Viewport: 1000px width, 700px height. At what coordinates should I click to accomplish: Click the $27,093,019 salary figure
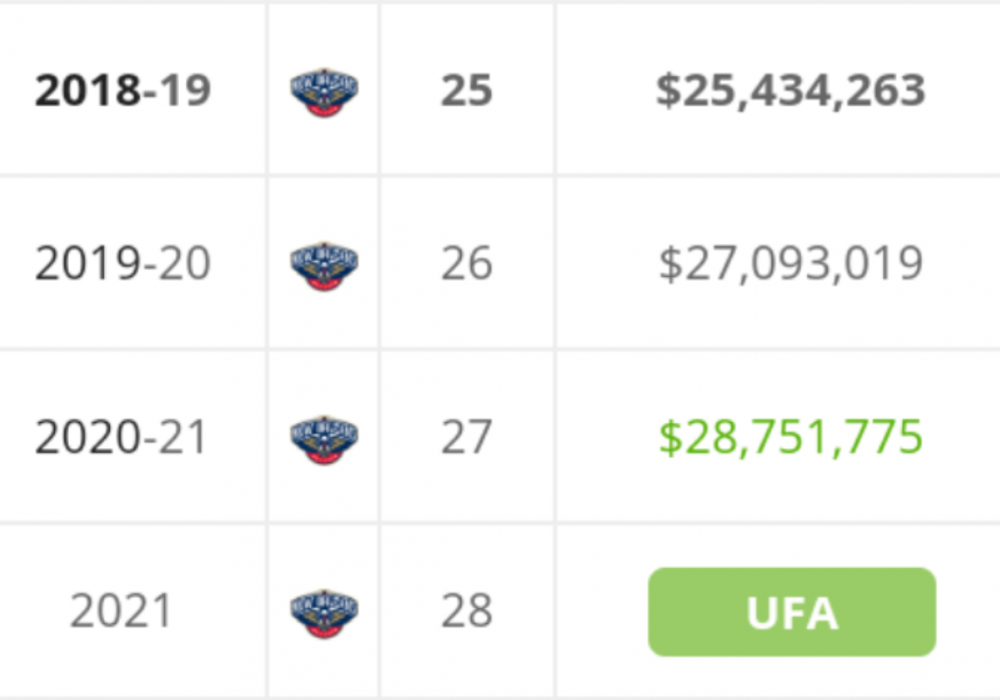[790, 264]
